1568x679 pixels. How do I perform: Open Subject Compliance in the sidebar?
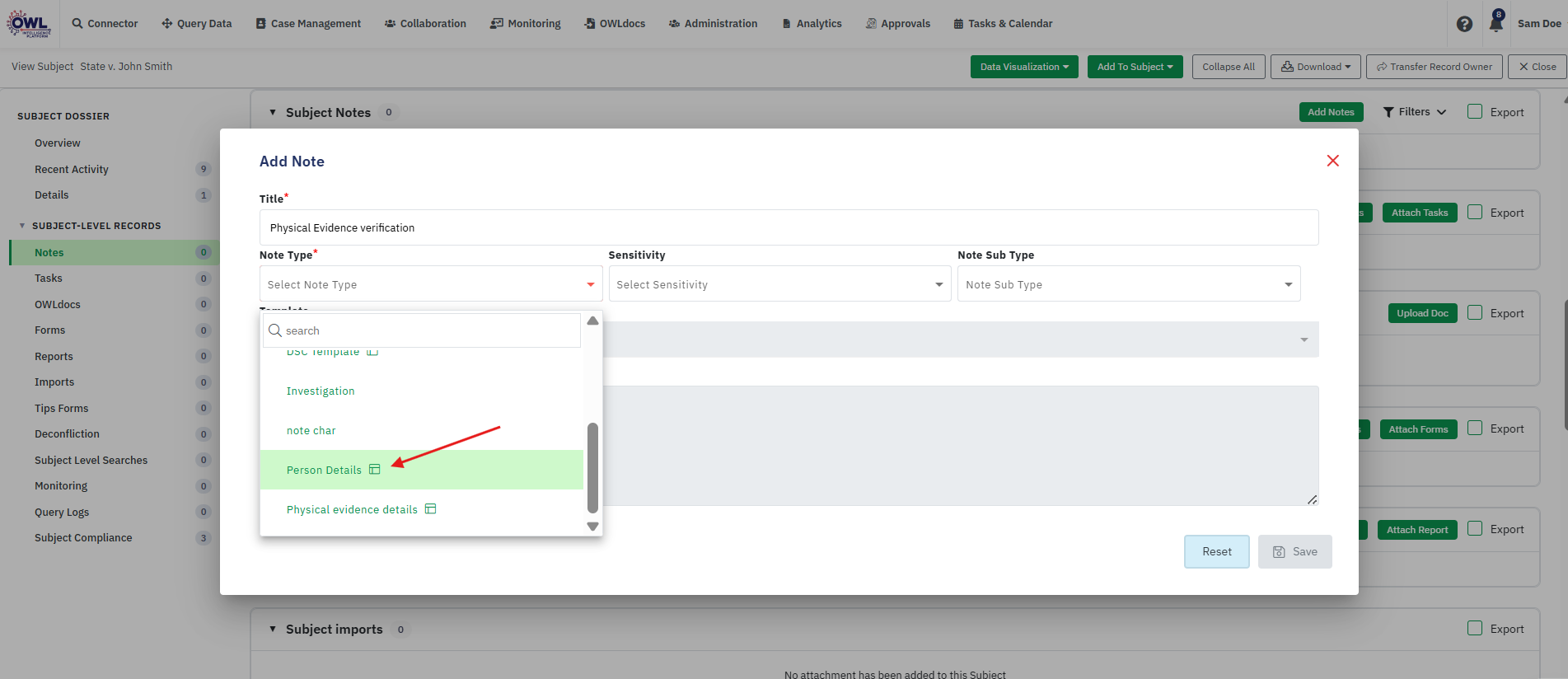(83, 537)
